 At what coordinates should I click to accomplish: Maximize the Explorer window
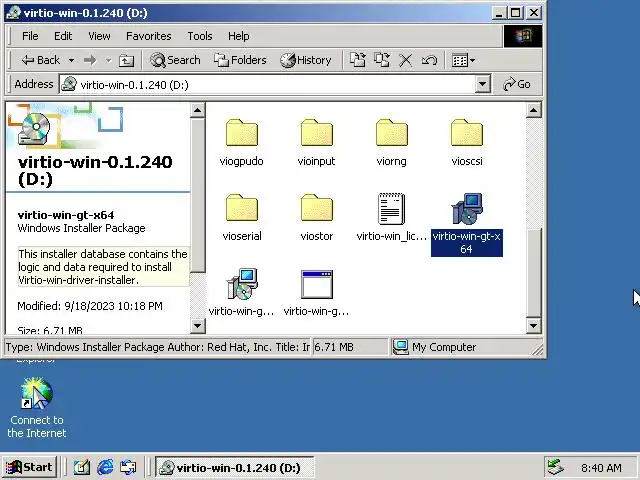pyautogui.click(x=516, y=13)
